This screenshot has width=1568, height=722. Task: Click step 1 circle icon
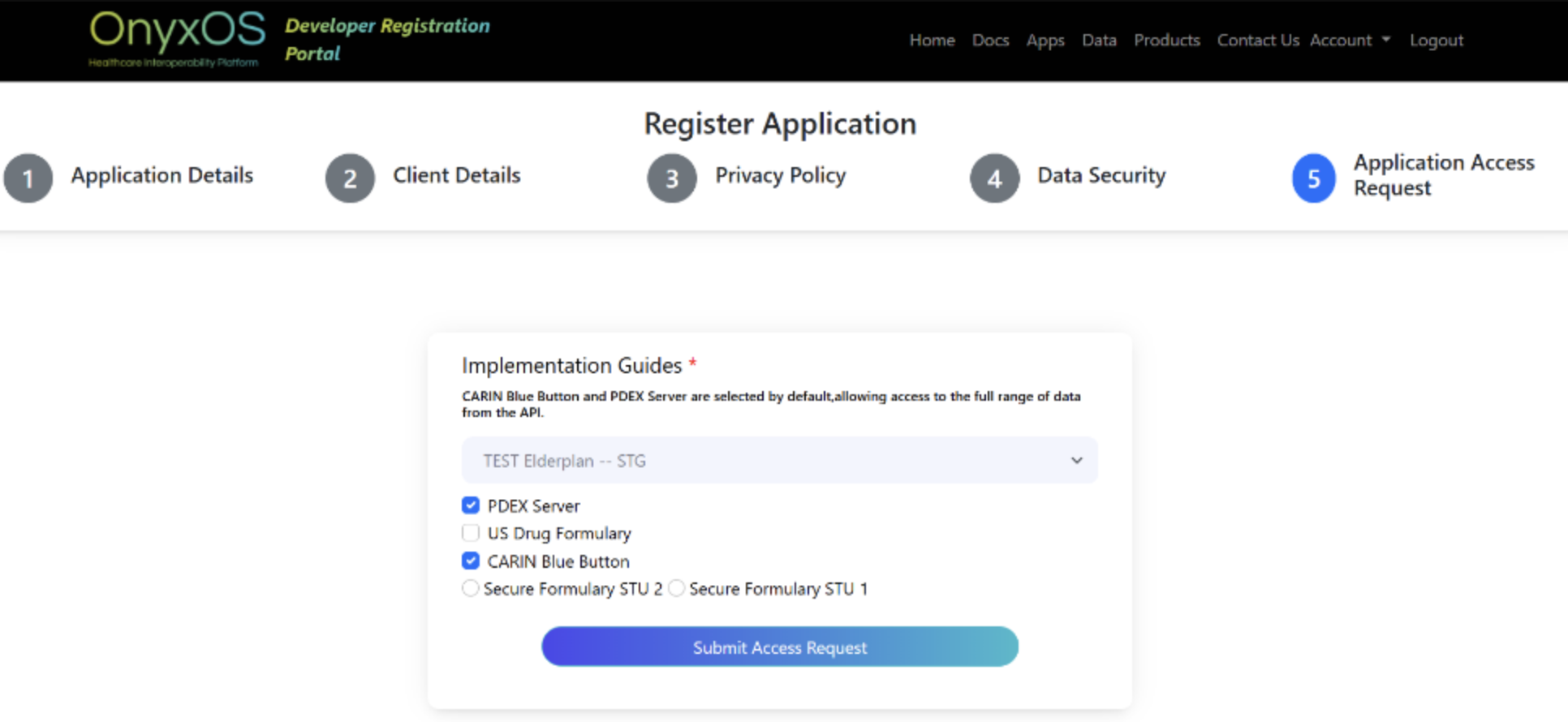[x=28, y=178]
